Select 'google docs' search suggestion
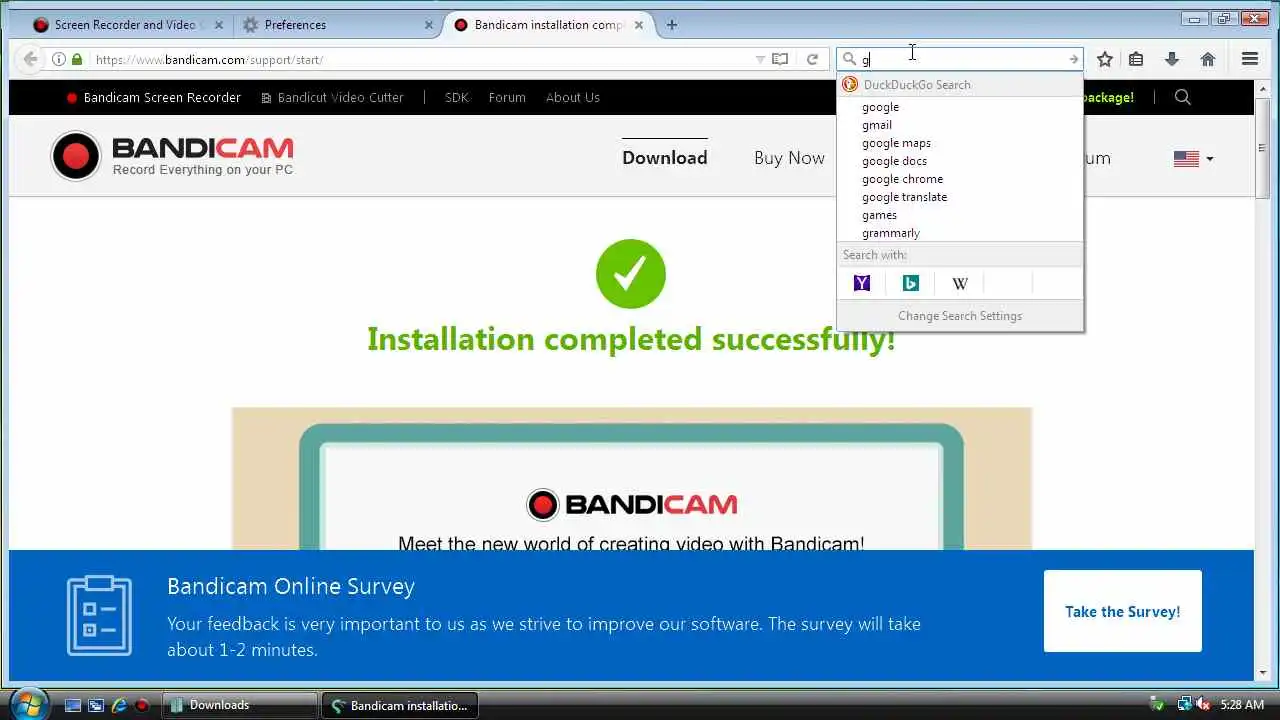Viewport: 1280px width, 720px height. [x=960, y=161]
